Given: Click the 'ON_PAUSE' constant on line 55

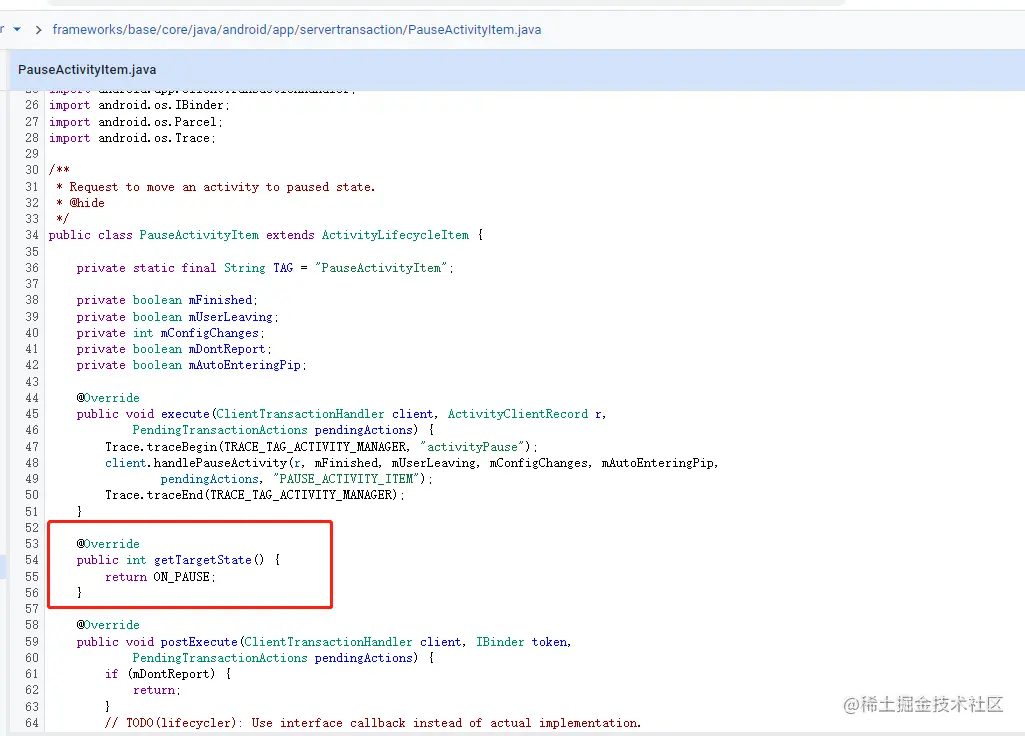Looking at the screenshot, I should tap(181, 577).
